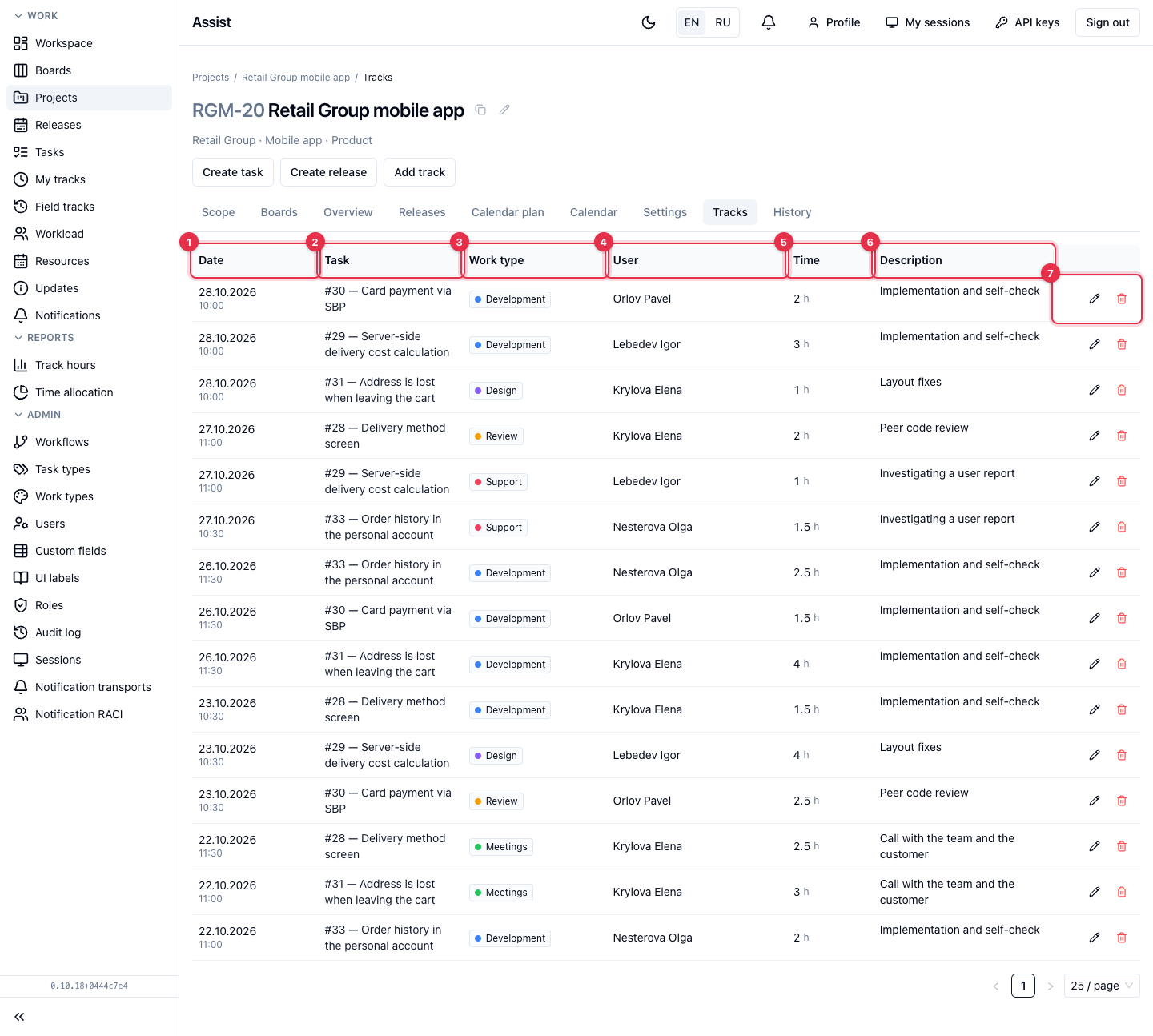Edit the 27.10.2026 Nesterova Olga Support track
Screen dimensions: 1153x1036
(x=1095, y=527)
